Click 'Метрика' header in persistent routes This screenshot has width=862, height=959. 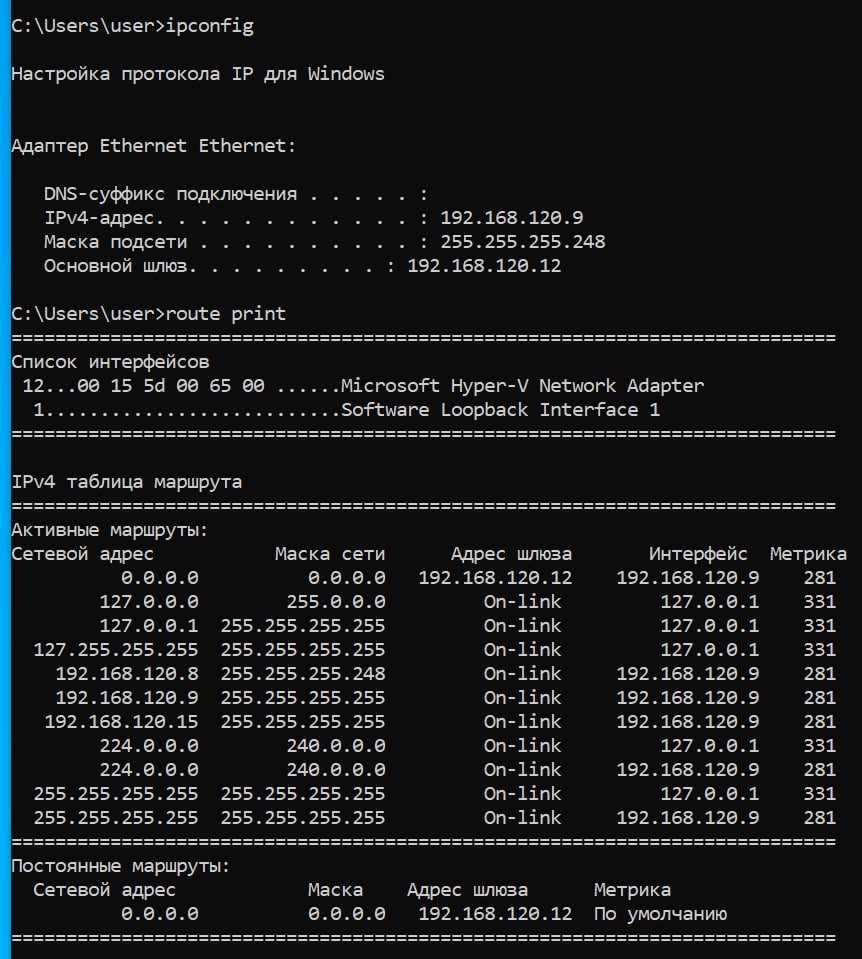point(632,890)
